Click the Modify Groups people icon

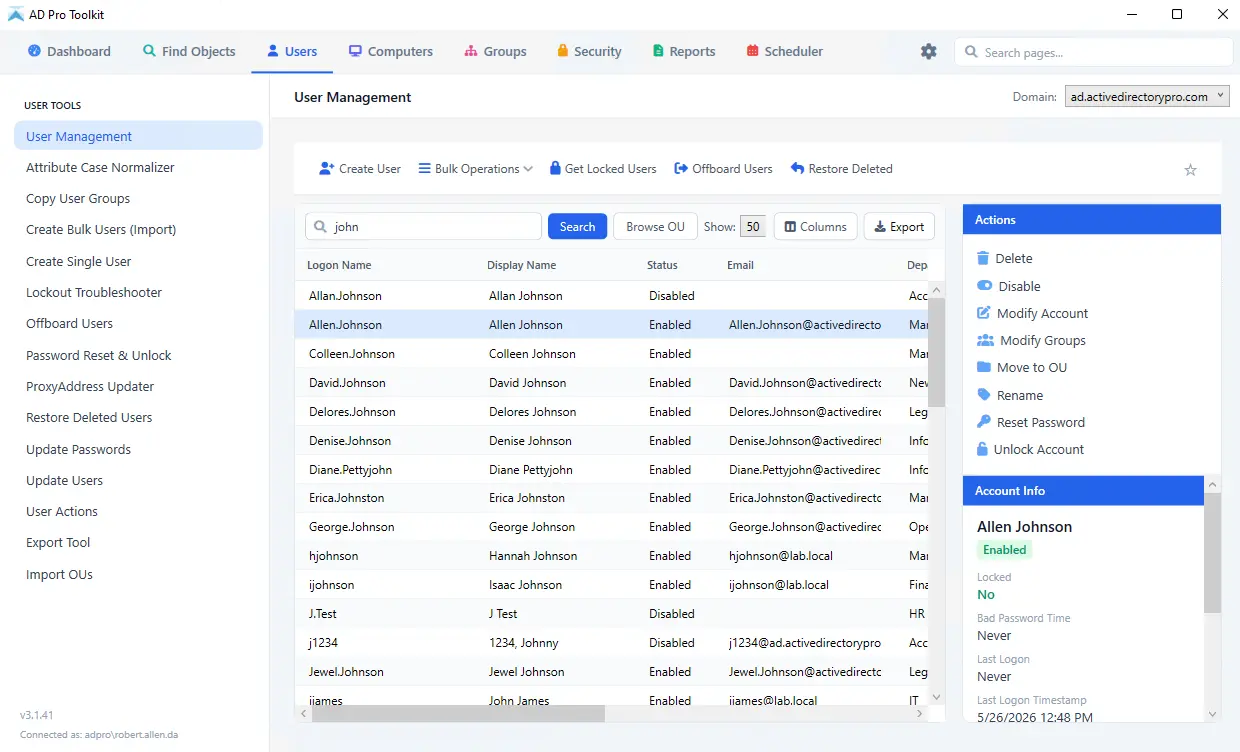point(985,340)
